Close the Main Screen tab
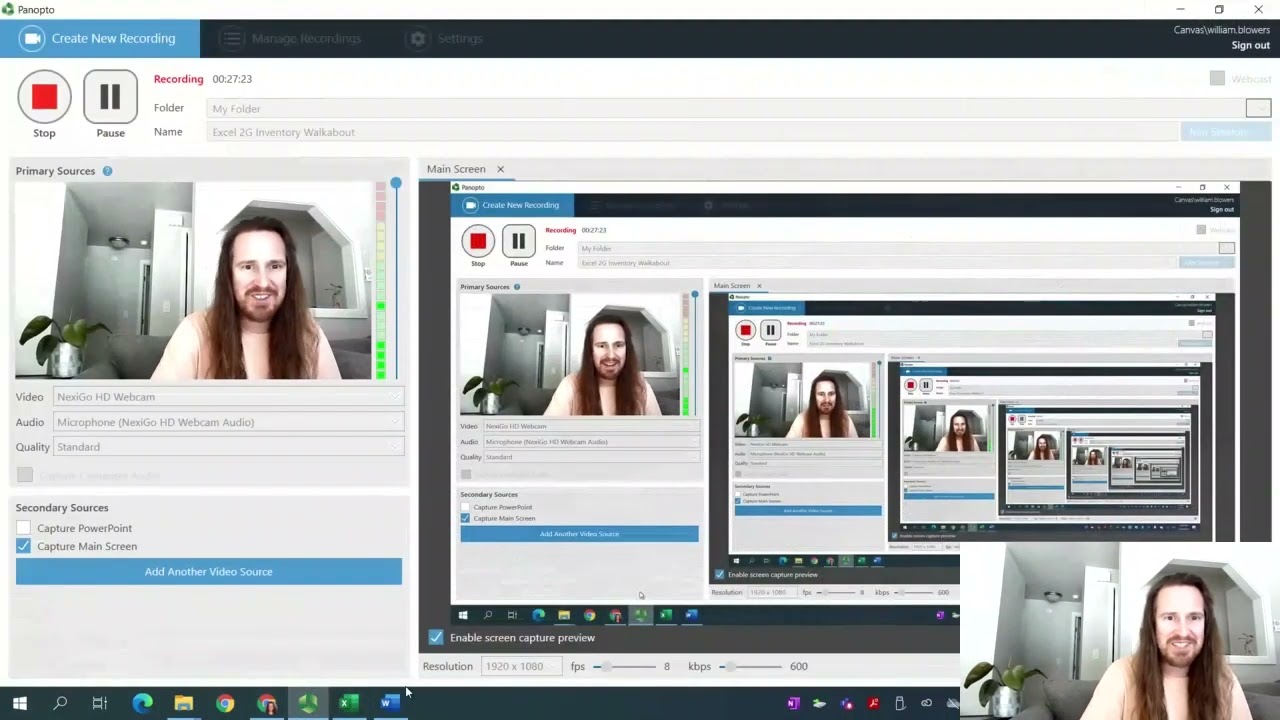 pyautogui.click(x=501, y=169)
